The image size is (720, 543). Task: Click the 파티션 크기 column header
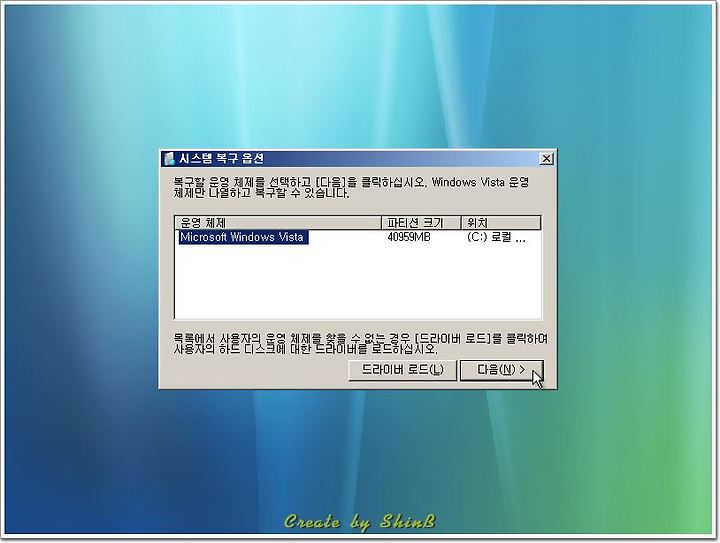421,223
